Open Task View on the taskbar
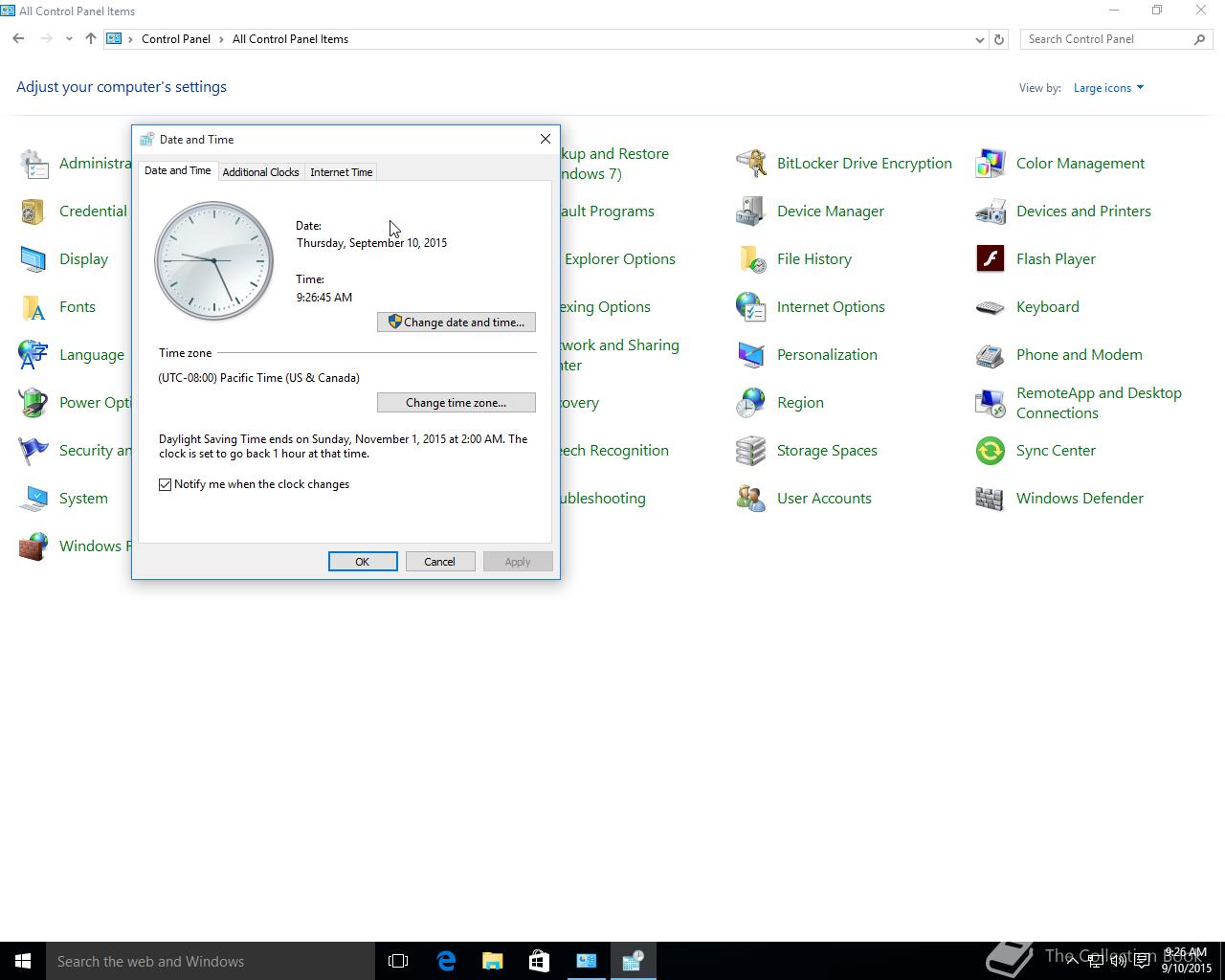Screen dimensions: 1225x980 tap(398, 961)
